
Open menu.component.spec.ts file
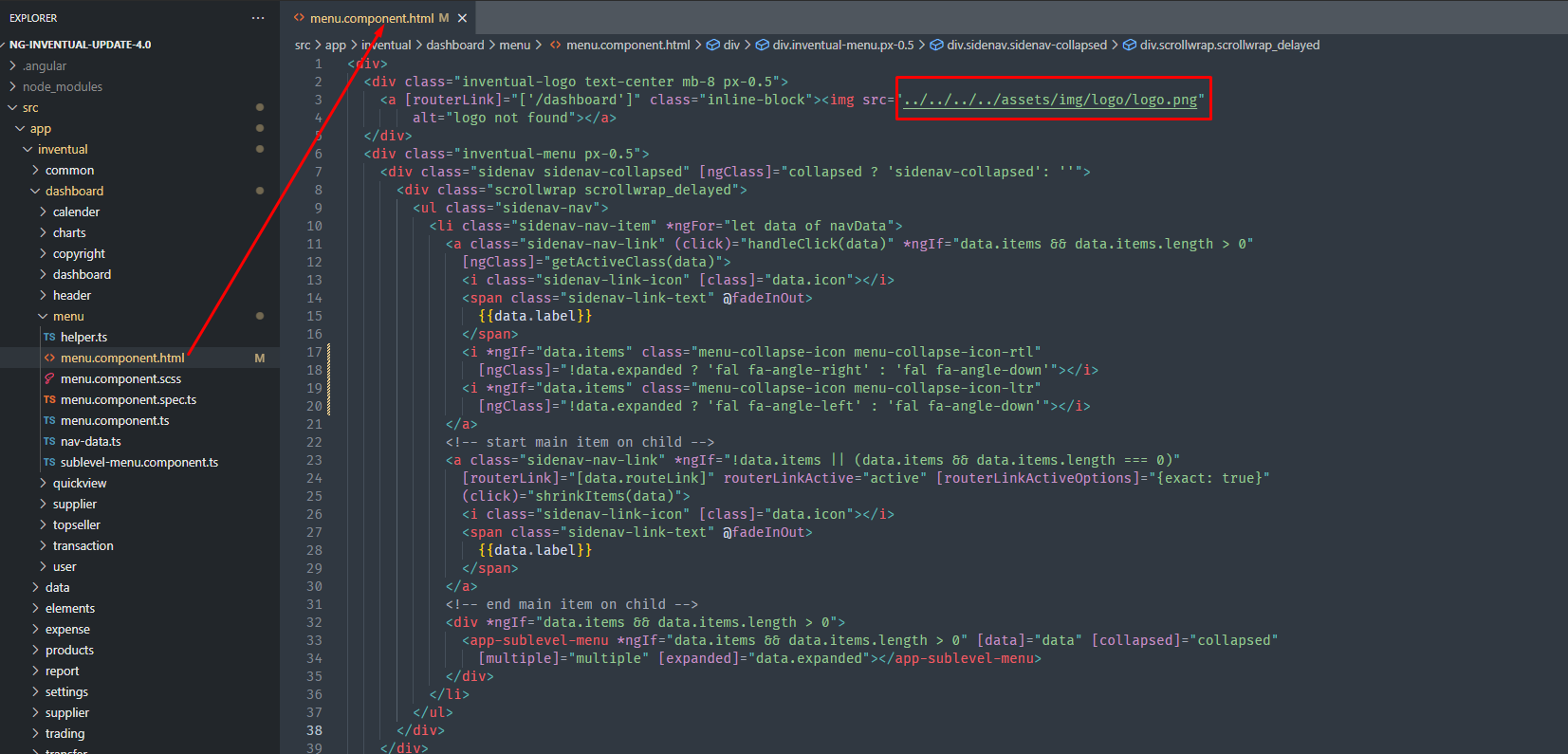tap(128, 399)
